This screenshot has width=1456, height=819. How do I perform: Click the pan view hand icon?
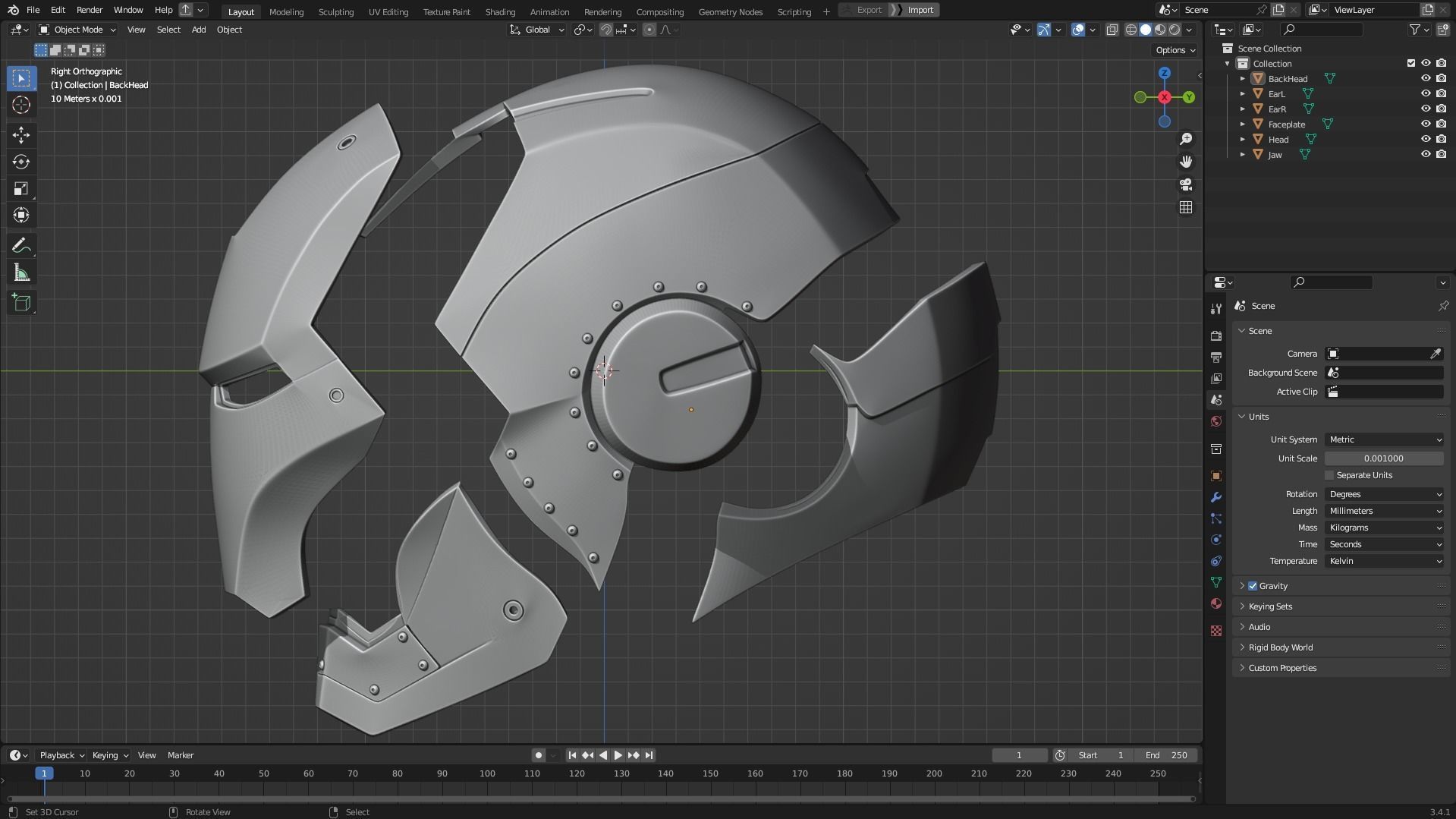1186,162
